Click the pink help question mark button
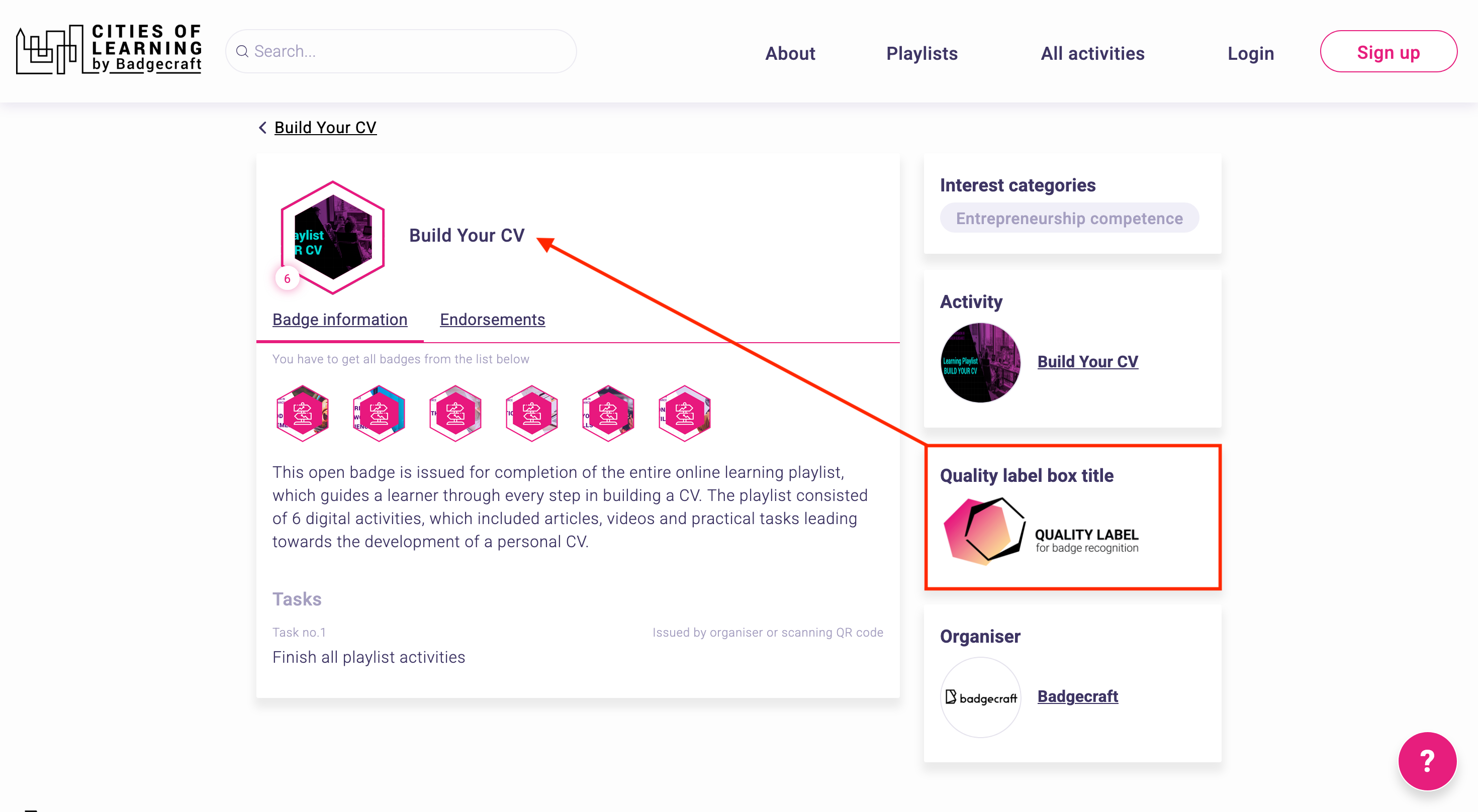This screenshot has width=1478, height=812. 1426,760
